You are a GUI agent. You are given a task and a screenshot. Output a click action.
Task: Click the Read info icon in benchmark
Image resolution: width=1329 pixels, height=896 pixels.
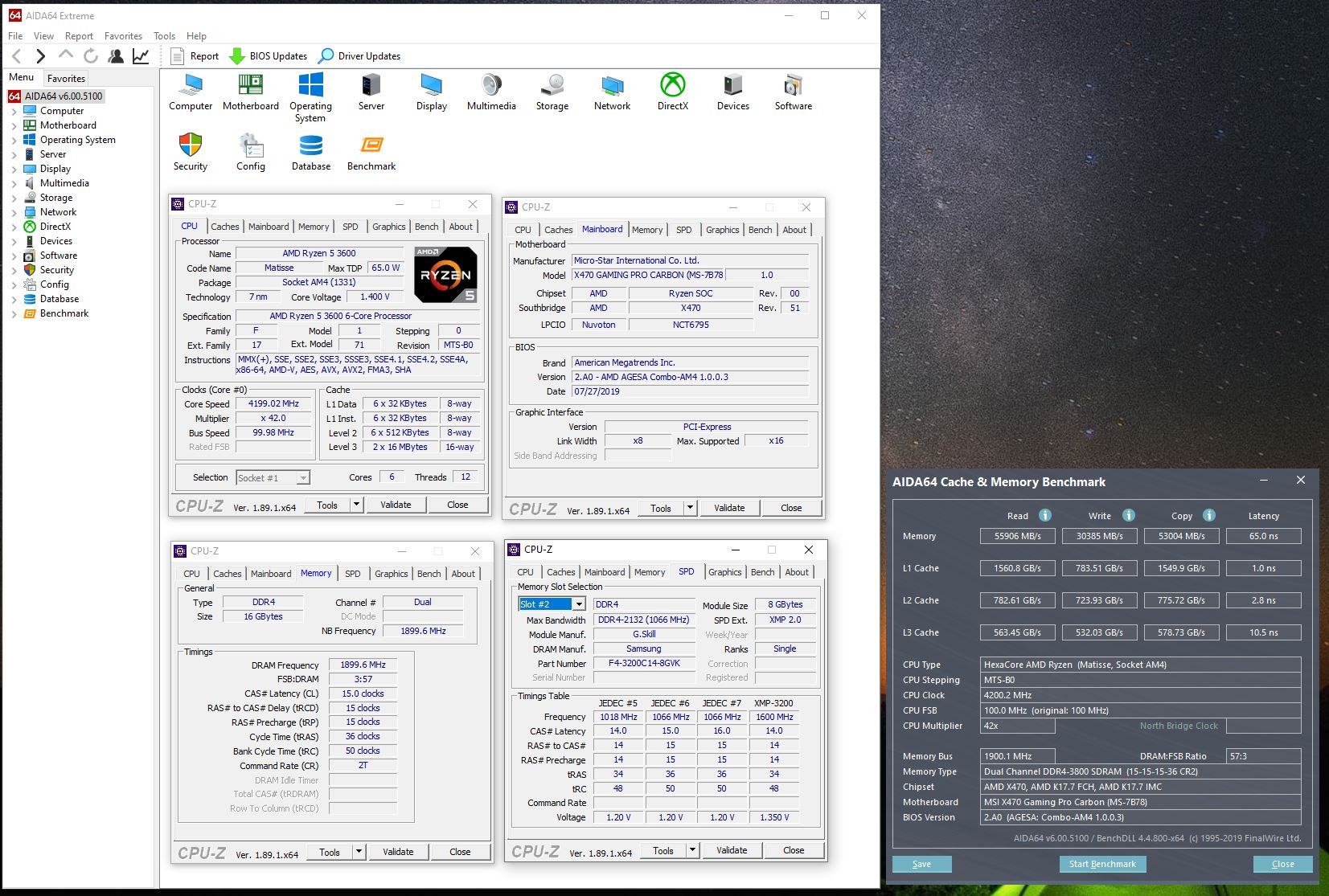coord(1045,515)
